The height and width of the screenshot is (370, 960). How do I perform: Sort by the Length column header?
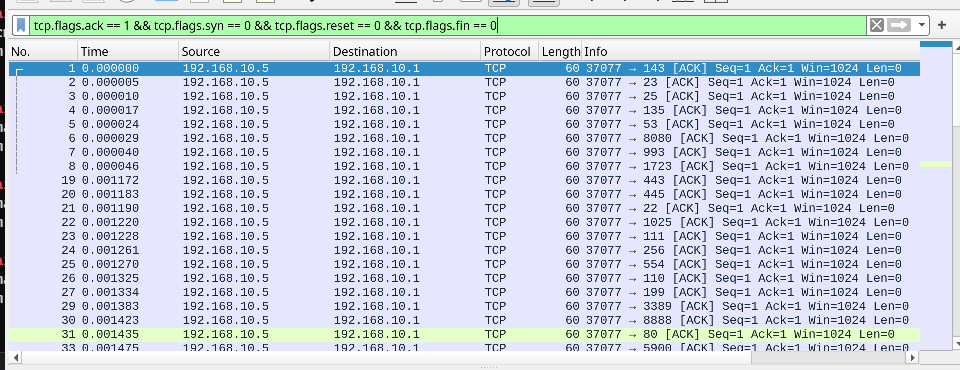[x=560, y=51]
